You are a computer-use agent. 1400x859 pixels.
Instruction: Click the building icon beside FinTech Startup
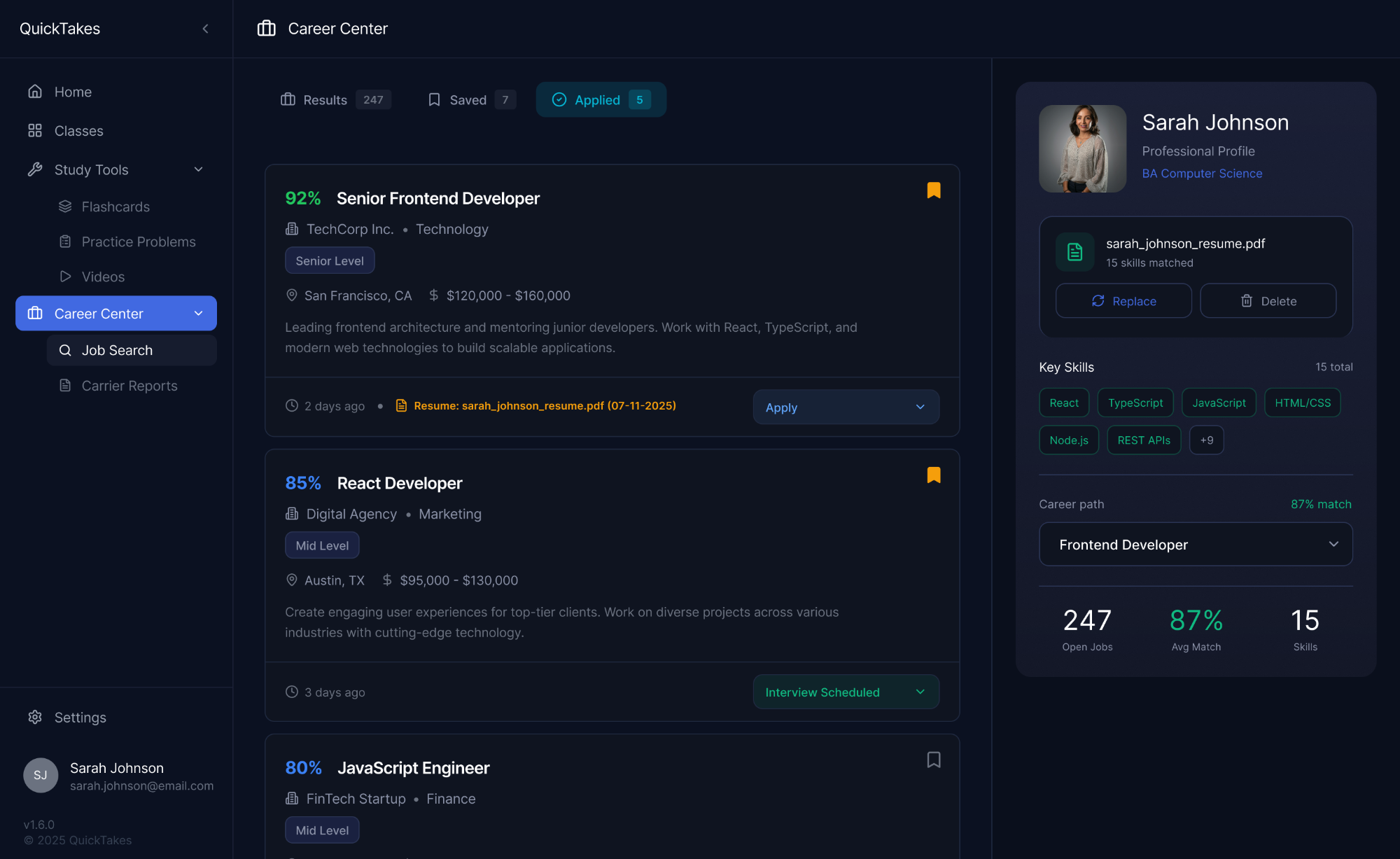292,799
